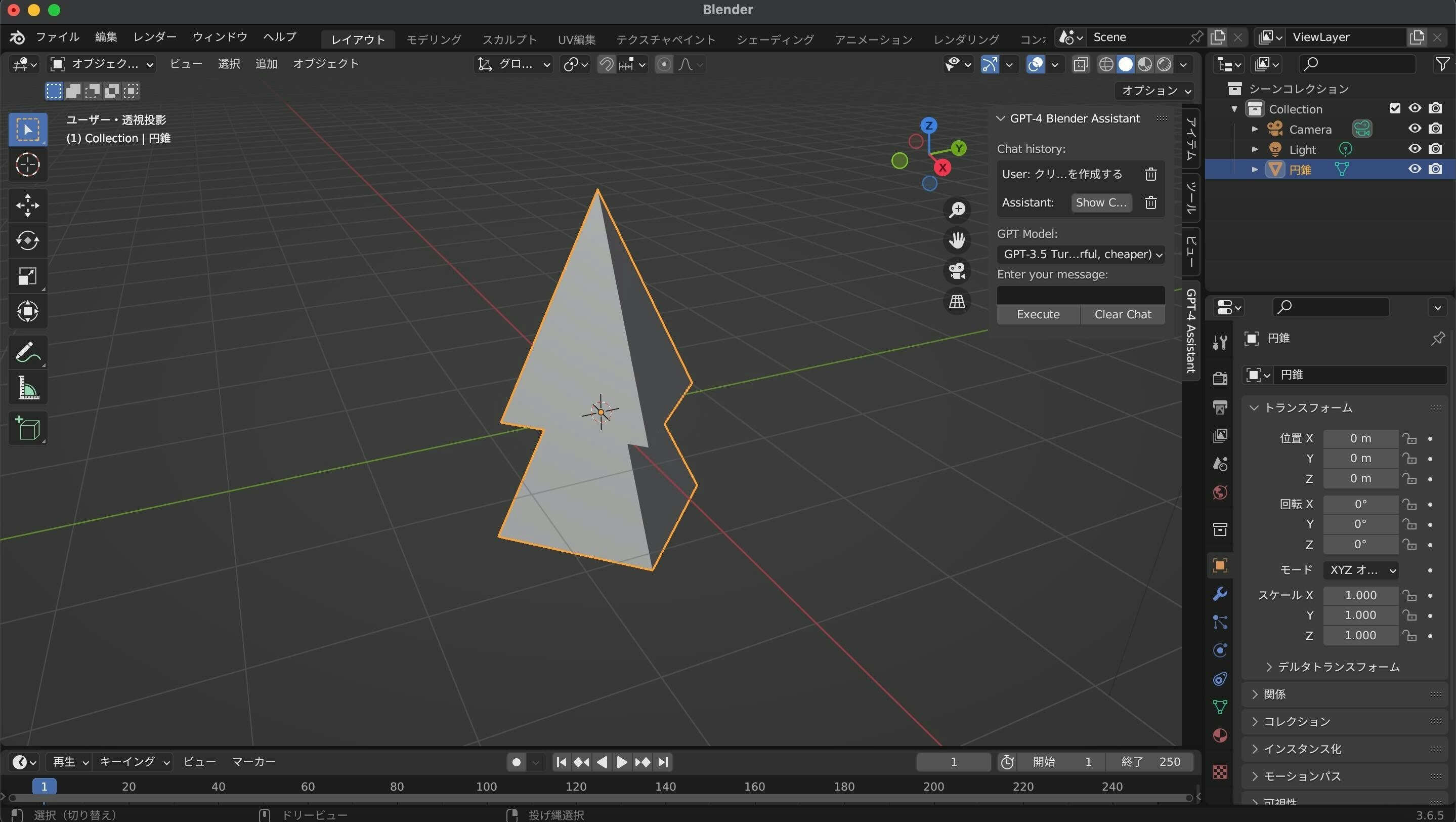Switch to the モデリング workspace tab
This screenshot has width=1456, height=822.
[x=434, y=39]
